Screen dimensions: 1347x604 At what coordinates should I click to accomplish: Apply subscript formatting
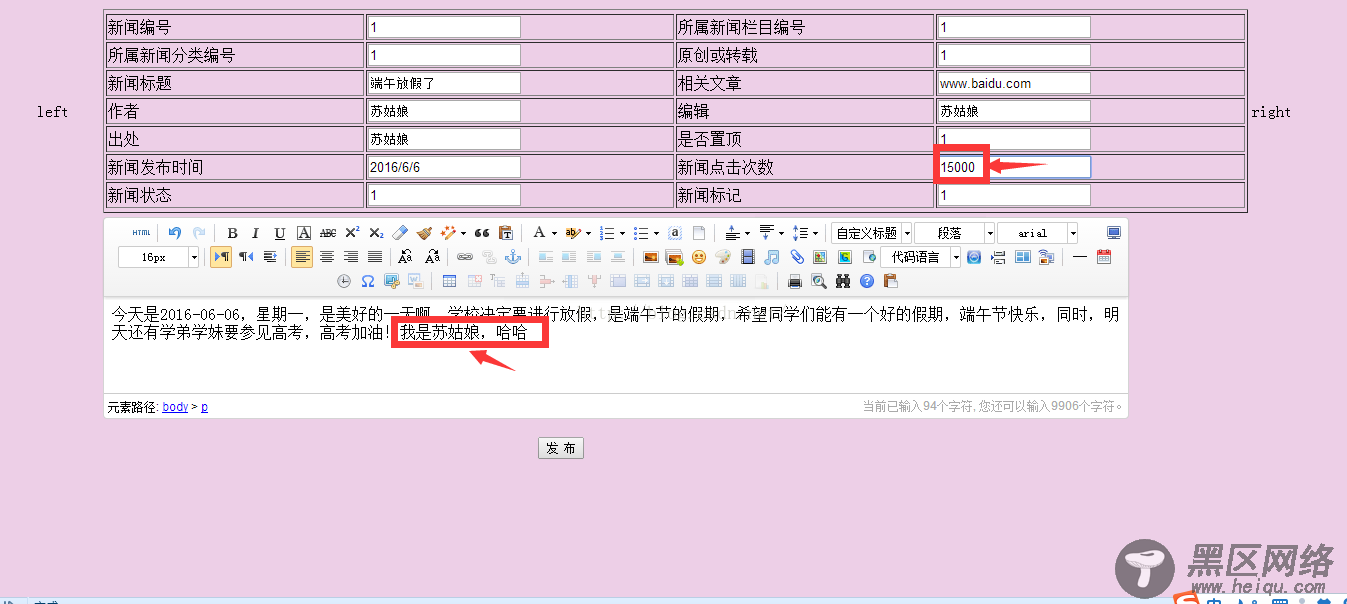376,233
